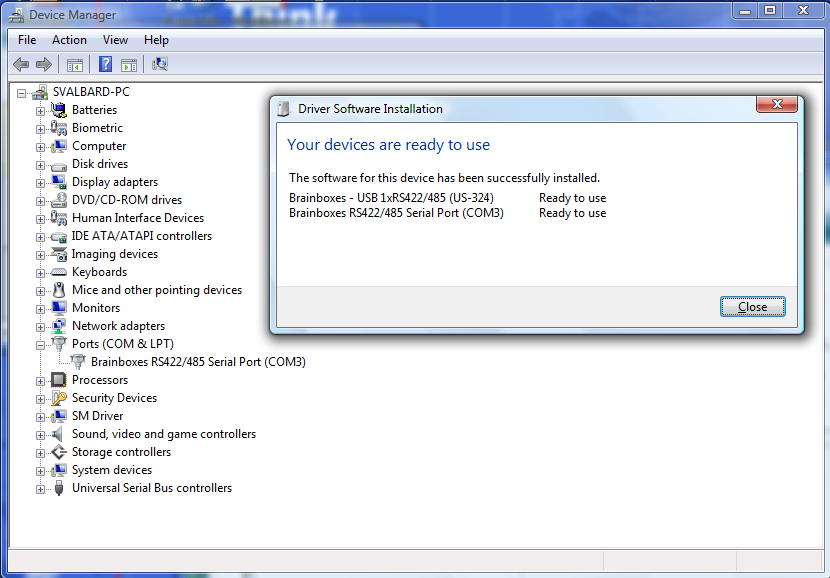This screenshot has height=578, width=830.
Task: Open the Action menu
Action: tap(69, 40)
